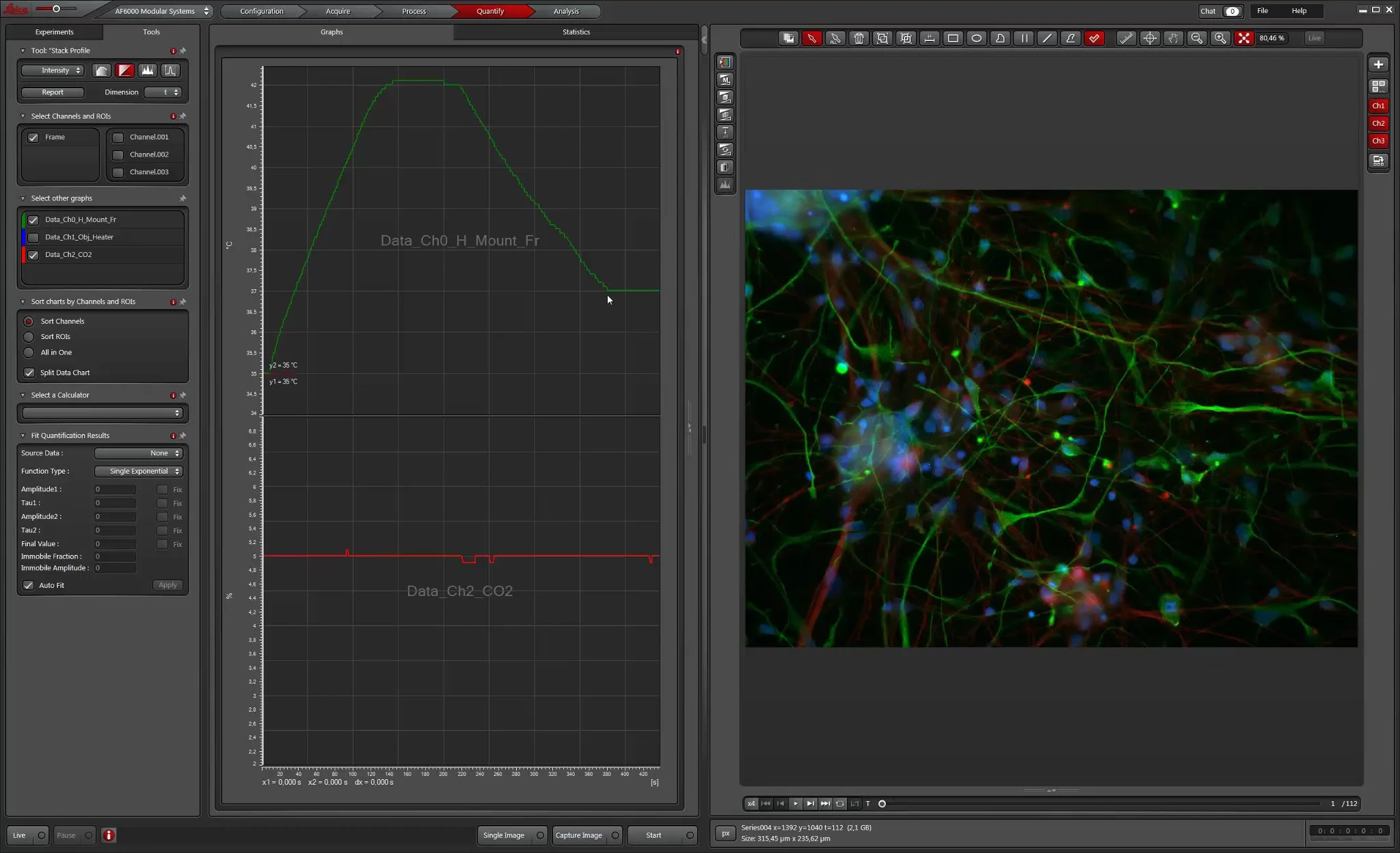This screenshot has width=1400, height=853.
Task: Switch to the Statistics tab
Action: tap(576, 31)
